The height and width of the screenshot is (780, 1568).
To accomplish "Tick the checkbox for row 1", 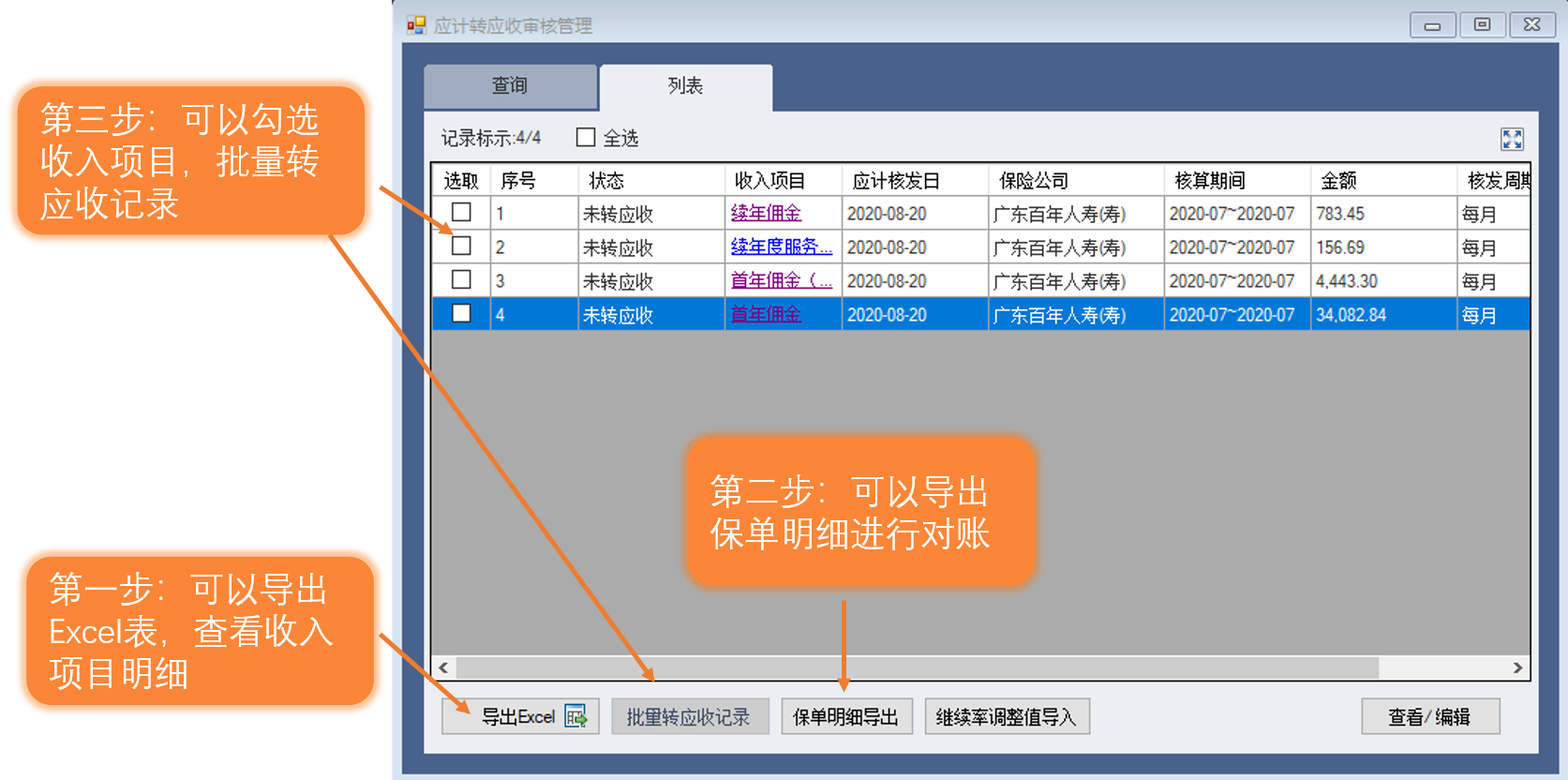I will [461, 213].
